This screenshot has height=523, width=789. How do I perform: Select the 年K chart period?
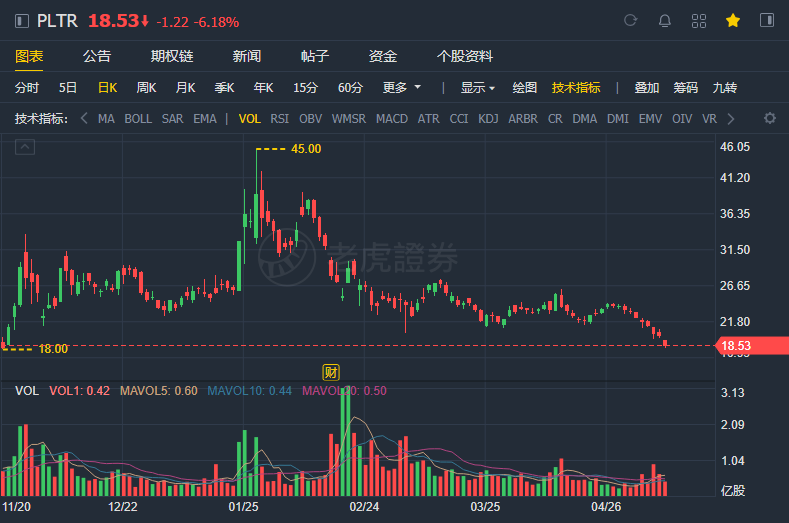coord(263,88)
